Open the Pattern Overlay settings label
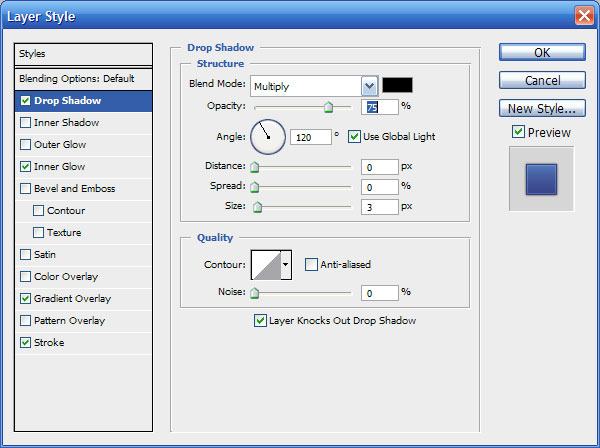Screen dimensions: 600x448 tap(69, 321)
